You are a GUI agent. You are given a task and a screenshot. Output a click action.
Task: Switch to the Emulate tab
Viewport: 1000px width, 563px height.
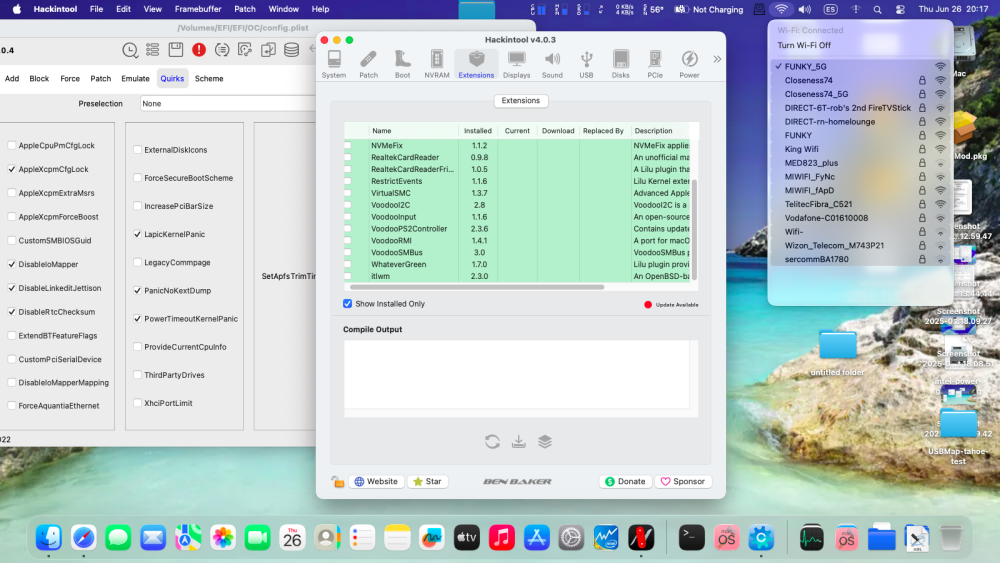click(135, 78)
